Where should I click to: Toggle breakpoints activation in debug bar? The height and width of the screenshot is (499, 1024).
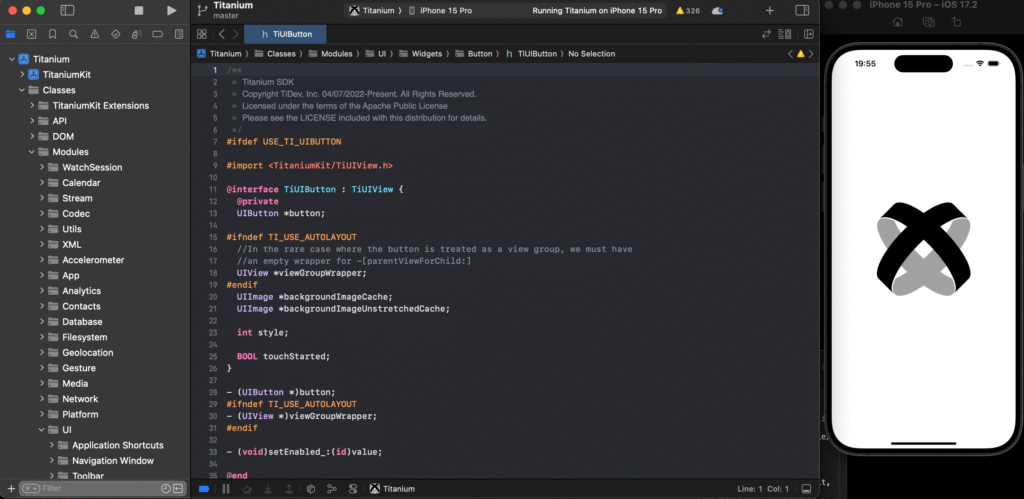pos(203,489)
